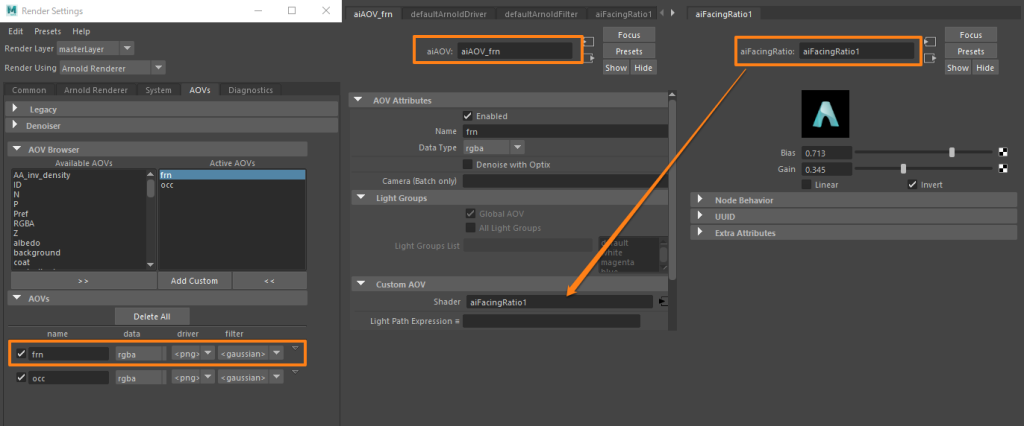The height and width of the screenshot is (426, 1024).
Task: Click input connection icon beside aiAOV name
Action: point(588,42)
